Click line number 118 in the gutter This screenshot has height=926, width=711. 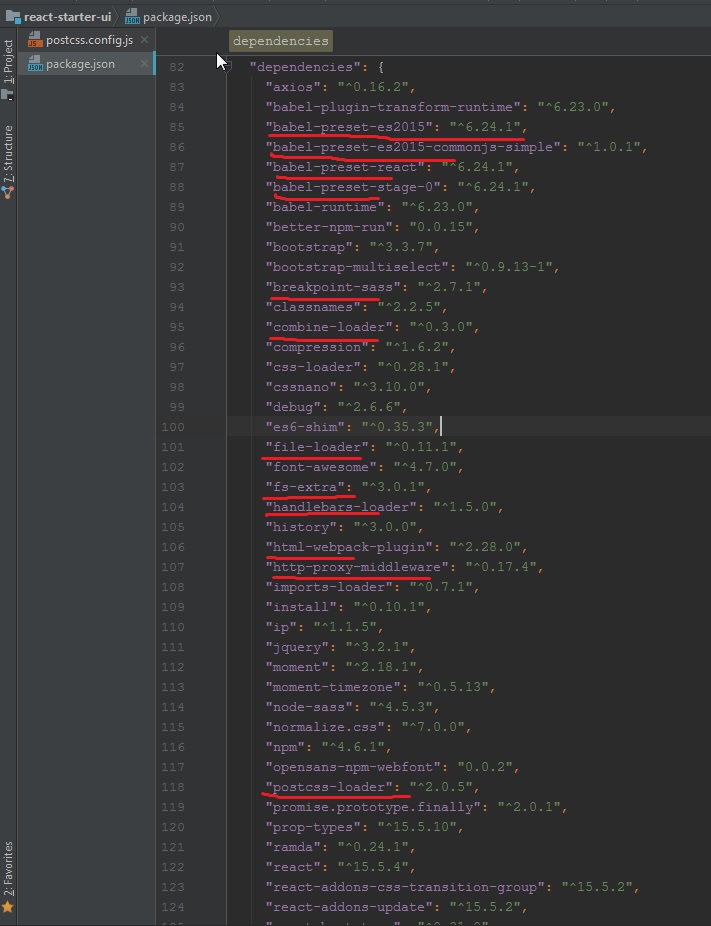[x=173, y=787]
